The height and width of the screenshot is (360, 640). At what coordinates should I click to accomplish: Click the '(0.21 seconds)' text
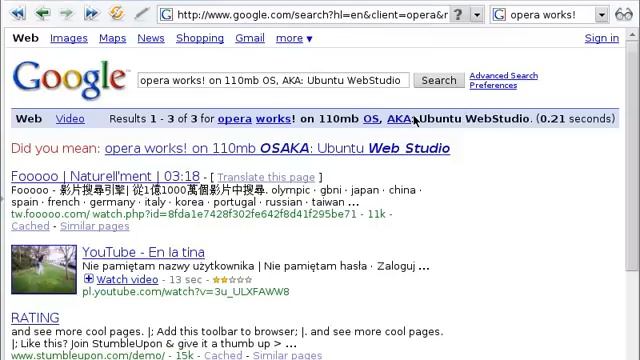click(576, 119)
